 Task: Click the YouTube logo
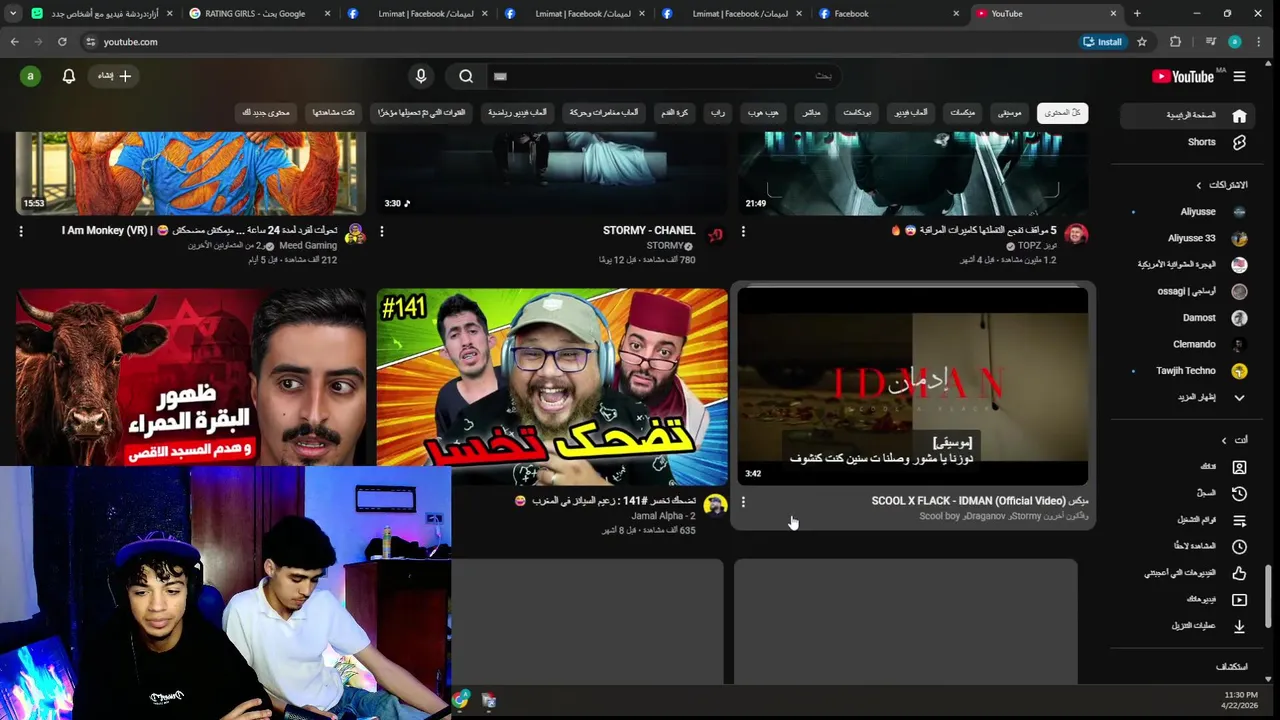1184,76
